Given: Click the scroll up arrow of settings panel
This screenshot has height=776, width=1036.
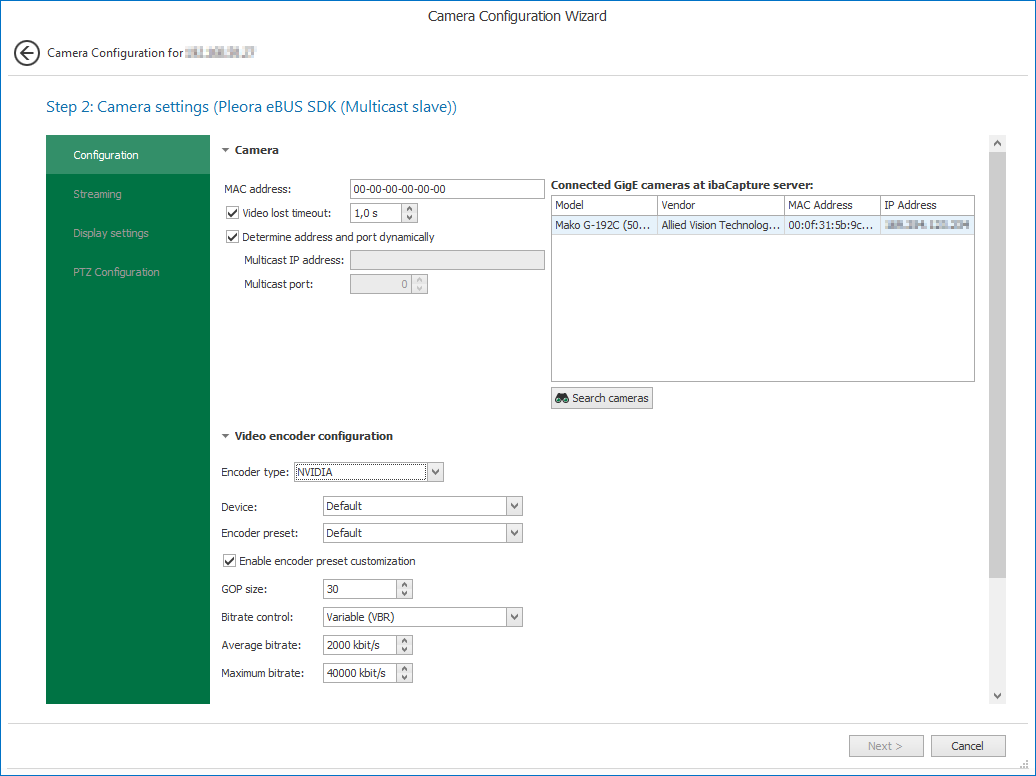Looking at the screenshot, I should click(998, 143).
